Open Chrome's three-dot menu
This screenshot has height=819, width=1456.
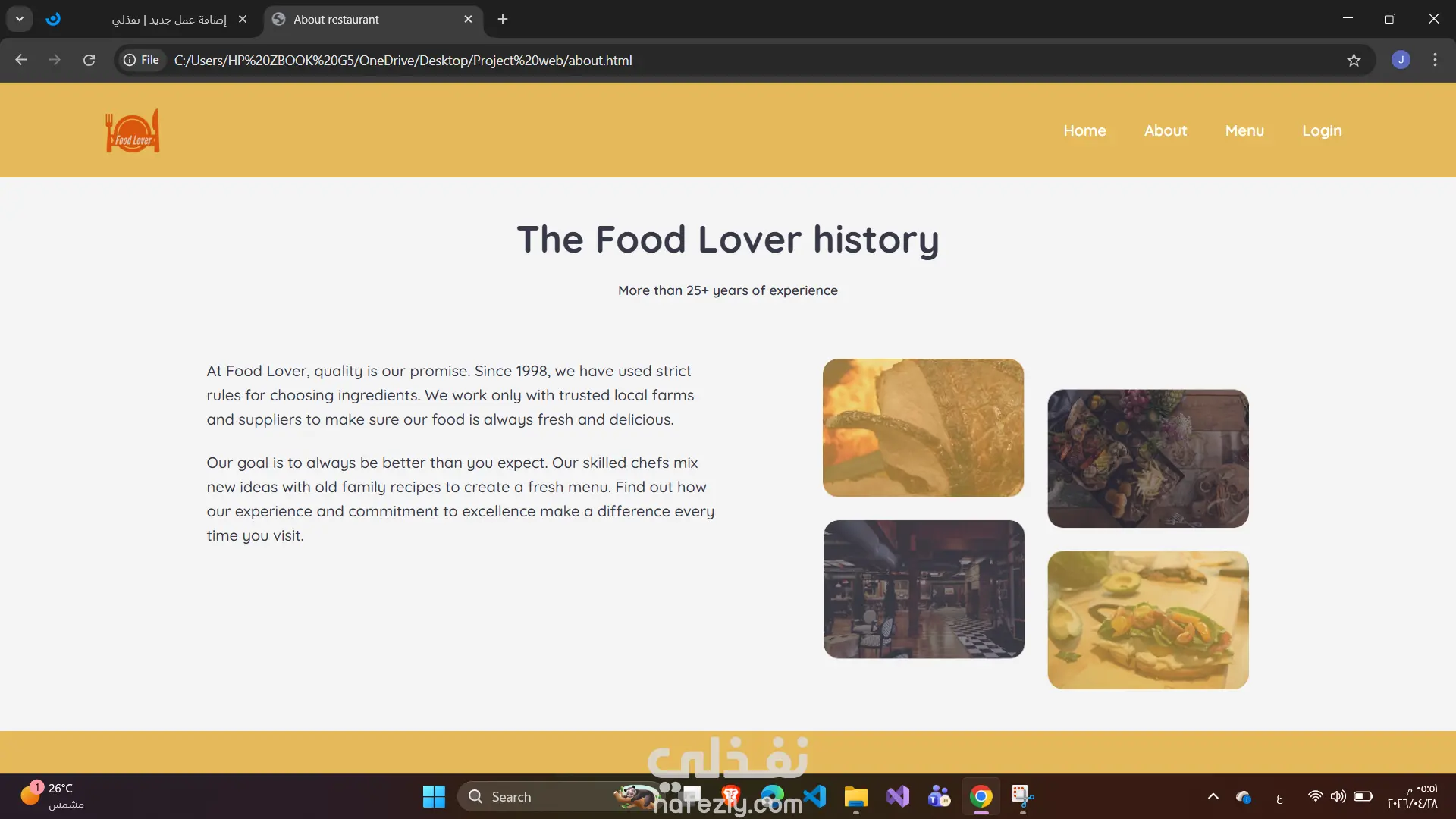click(x=1435, y=60)
